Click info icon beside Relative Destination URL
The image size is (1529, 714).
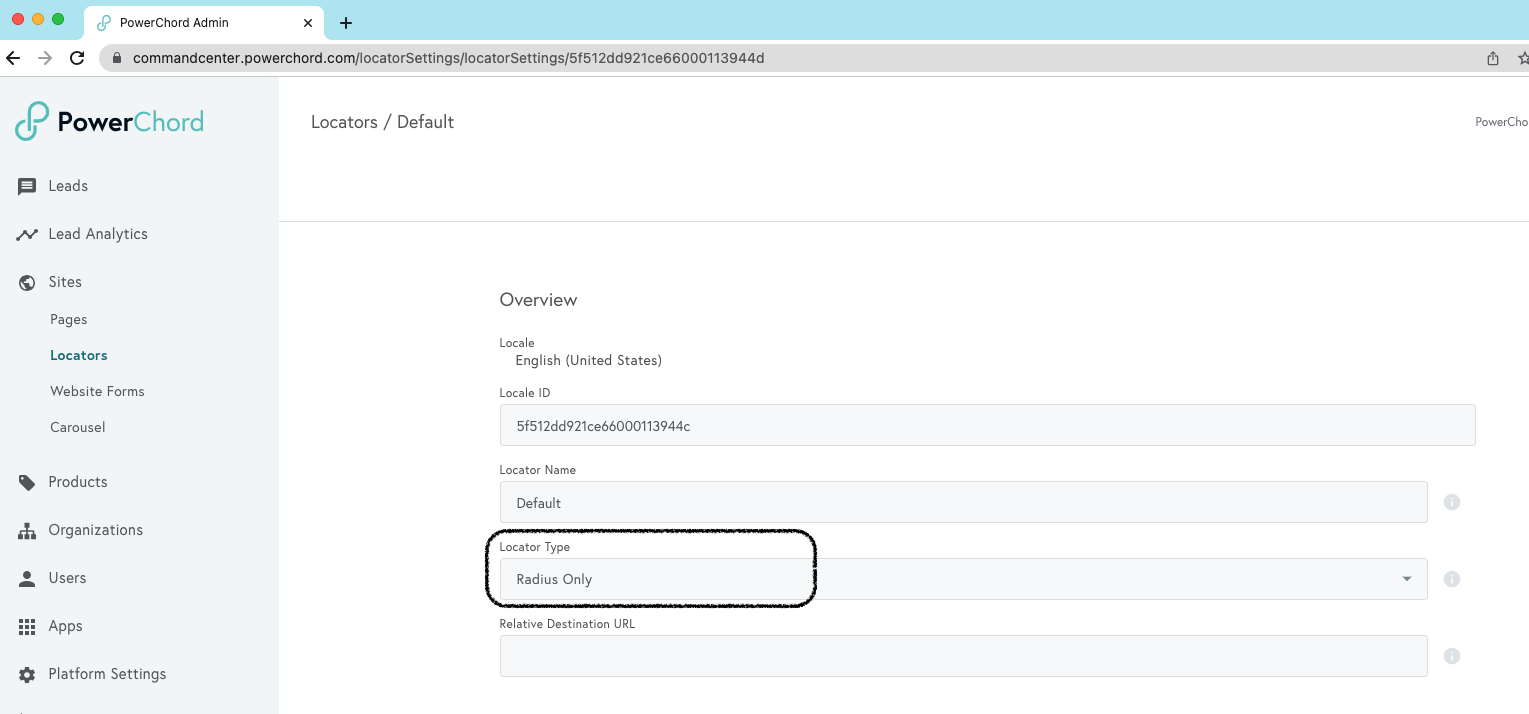1452,656
